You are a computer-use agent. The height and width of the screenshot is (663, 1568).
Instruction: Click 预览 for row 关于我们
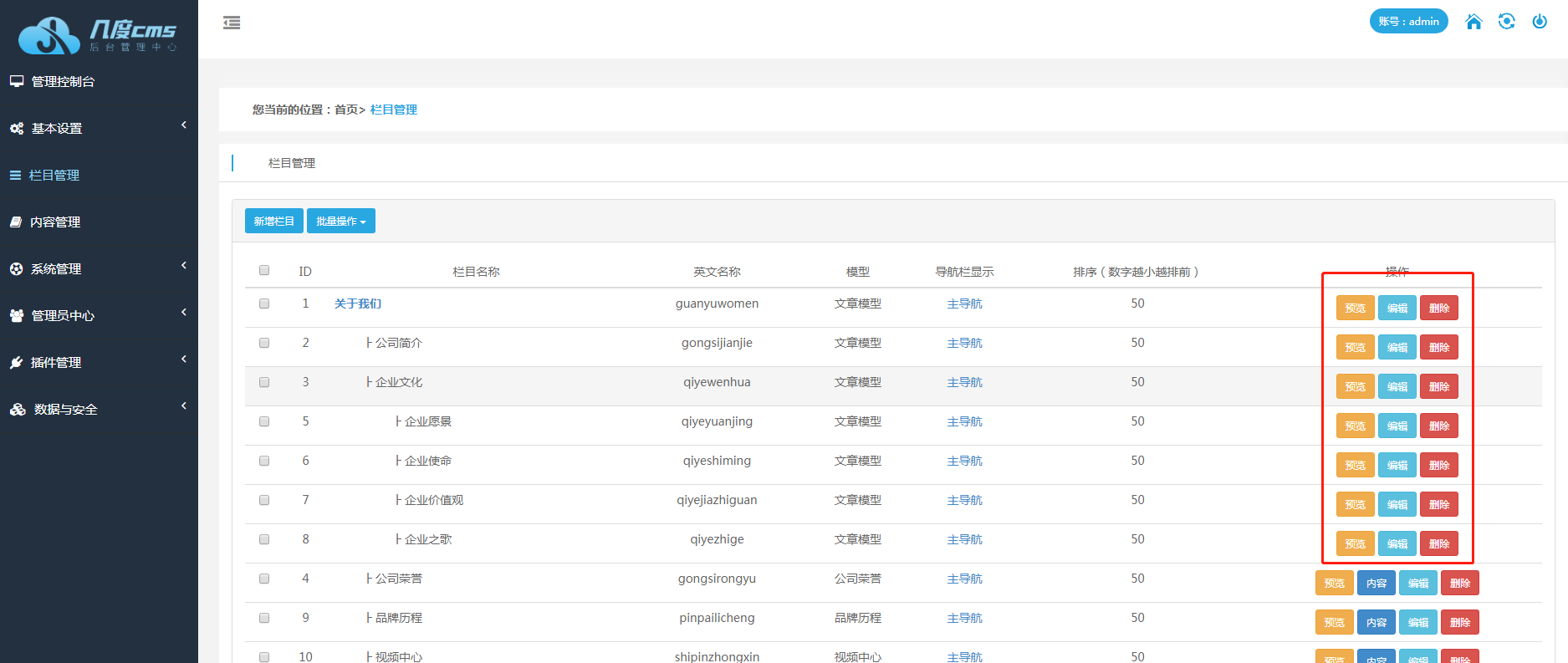pos(1355,308)
